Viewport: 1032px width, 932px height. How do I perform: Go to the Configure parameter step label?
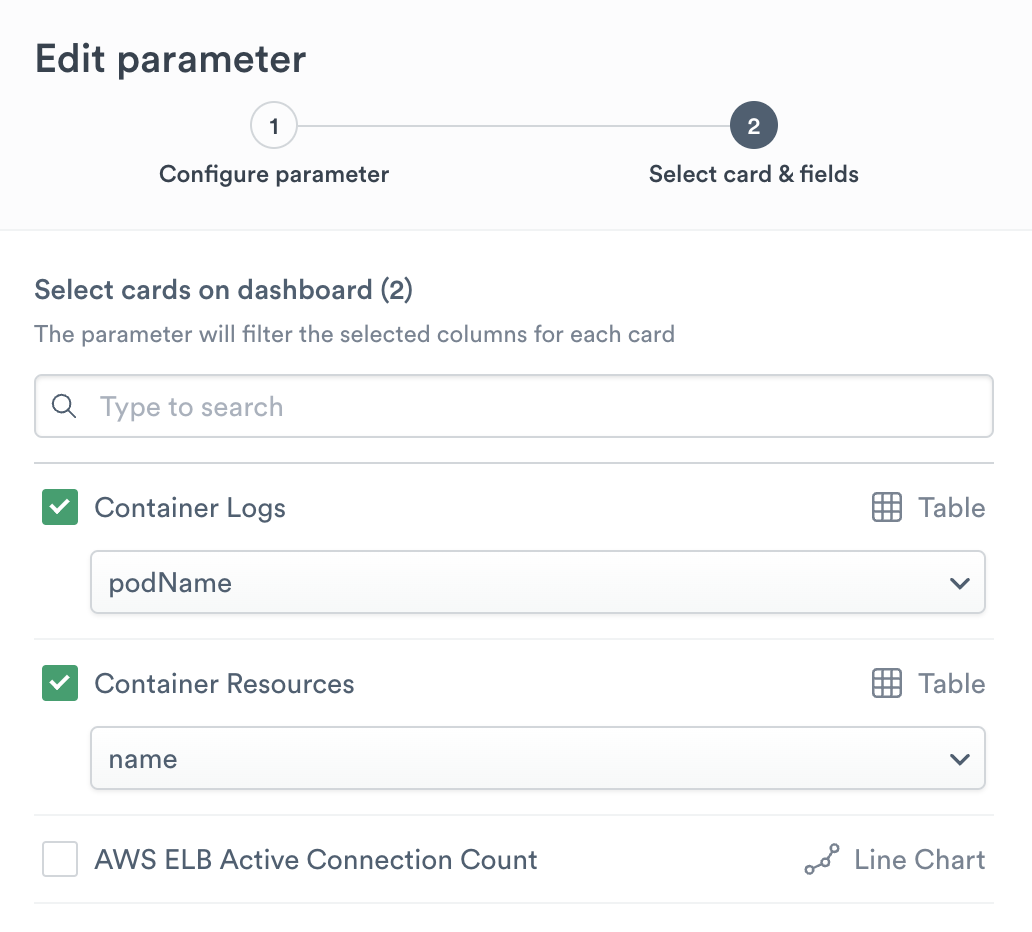click(274, 174)
